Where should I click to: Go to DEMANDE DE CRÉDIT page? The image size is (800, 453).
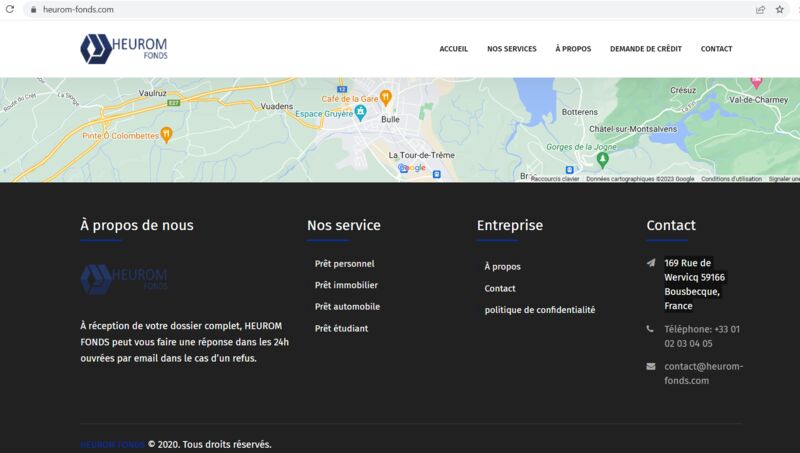click(645, 49)
